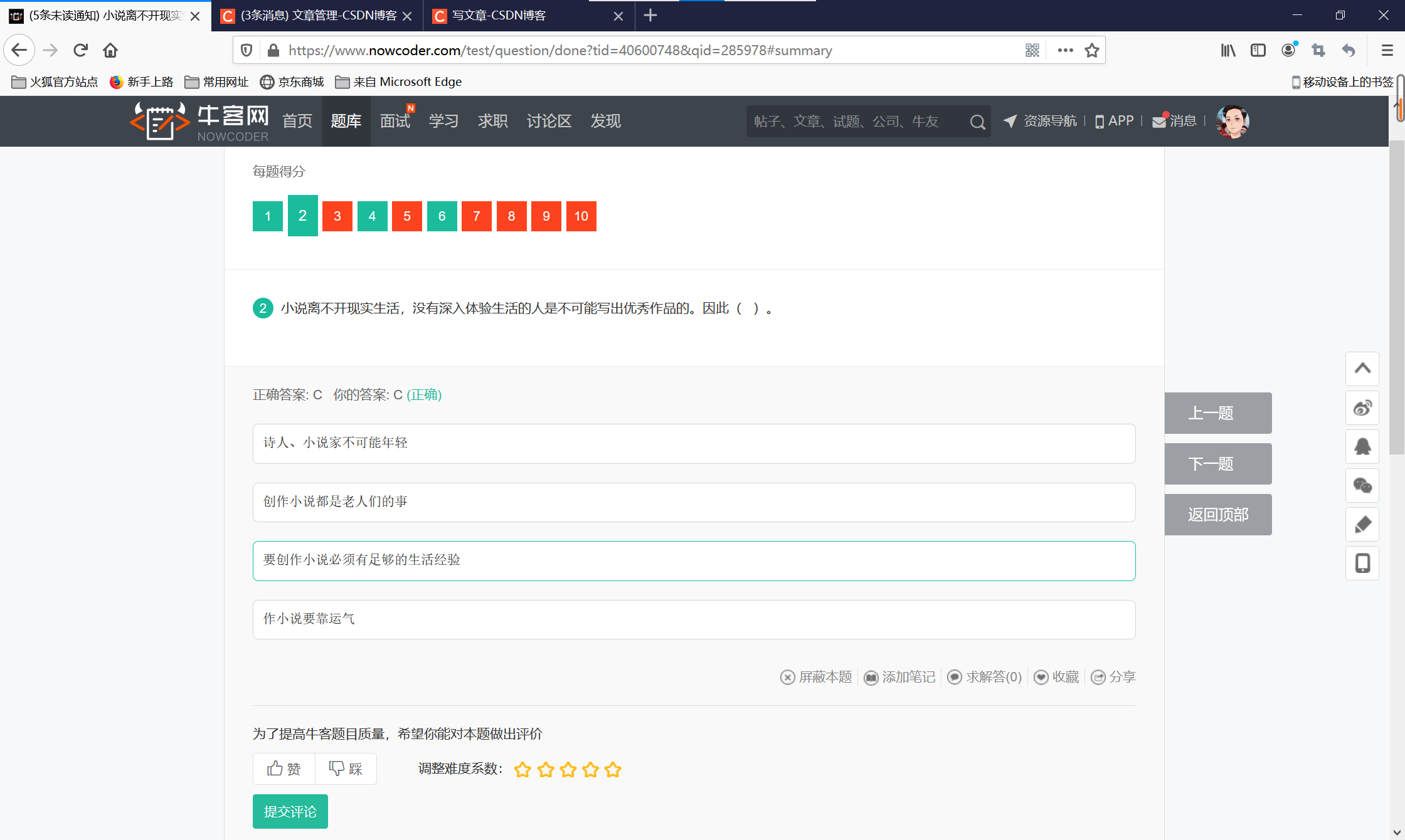This screenshot has height=840, width=1405.
Task: Open the browser home page icon
Action: click(x=110, y=50)
